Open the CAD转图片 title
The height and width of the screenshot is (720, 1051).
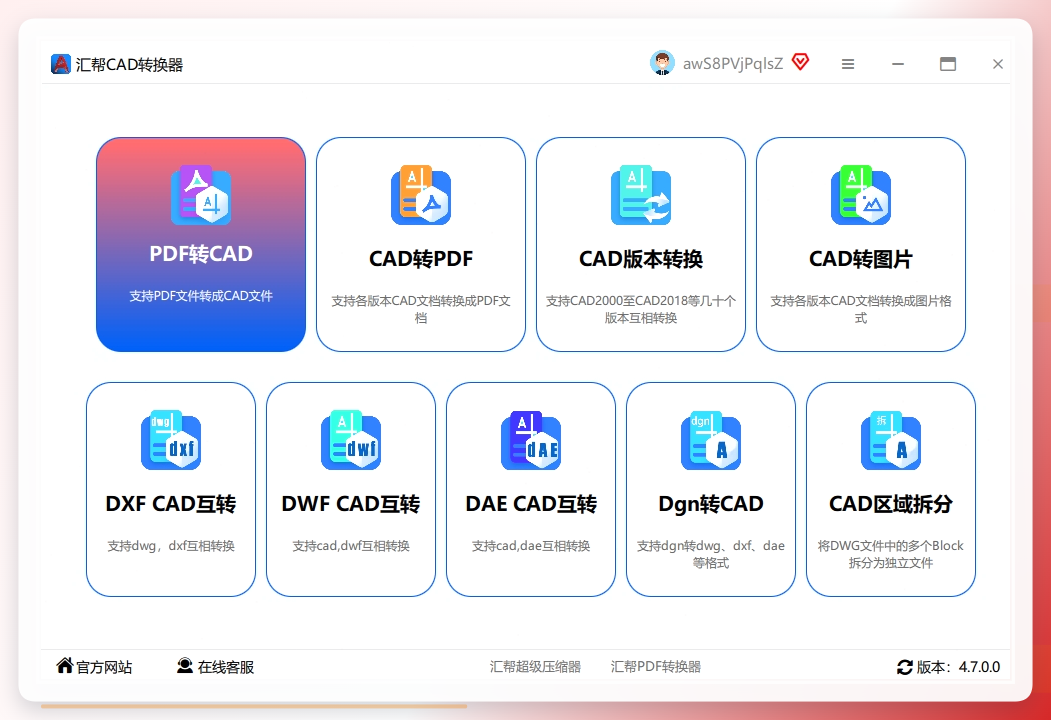(x=861, y=259)
